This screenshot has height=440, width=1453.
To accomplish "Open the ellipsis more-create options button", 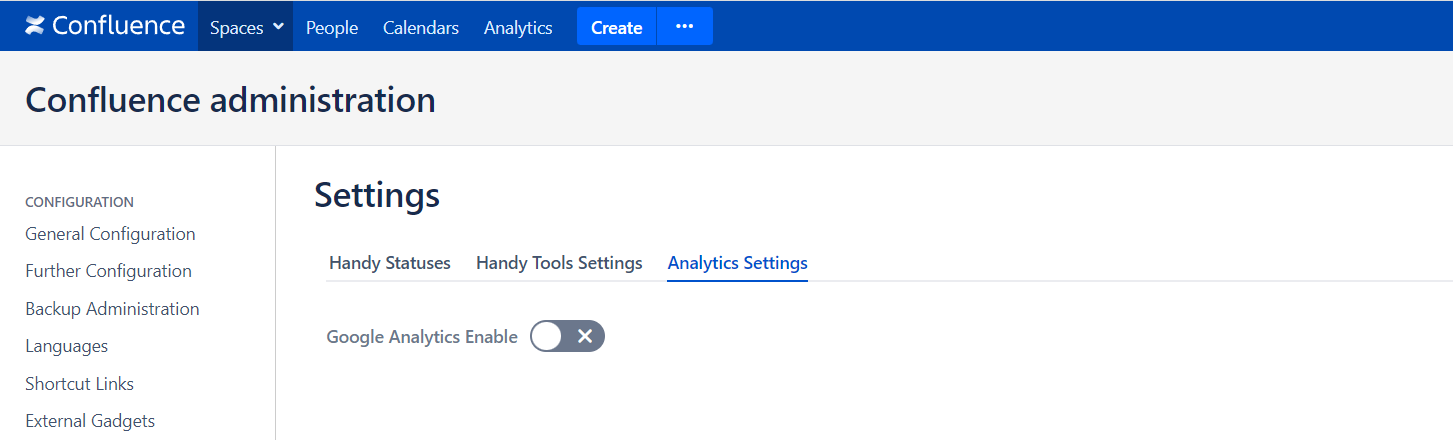I will tap(685, 26).
